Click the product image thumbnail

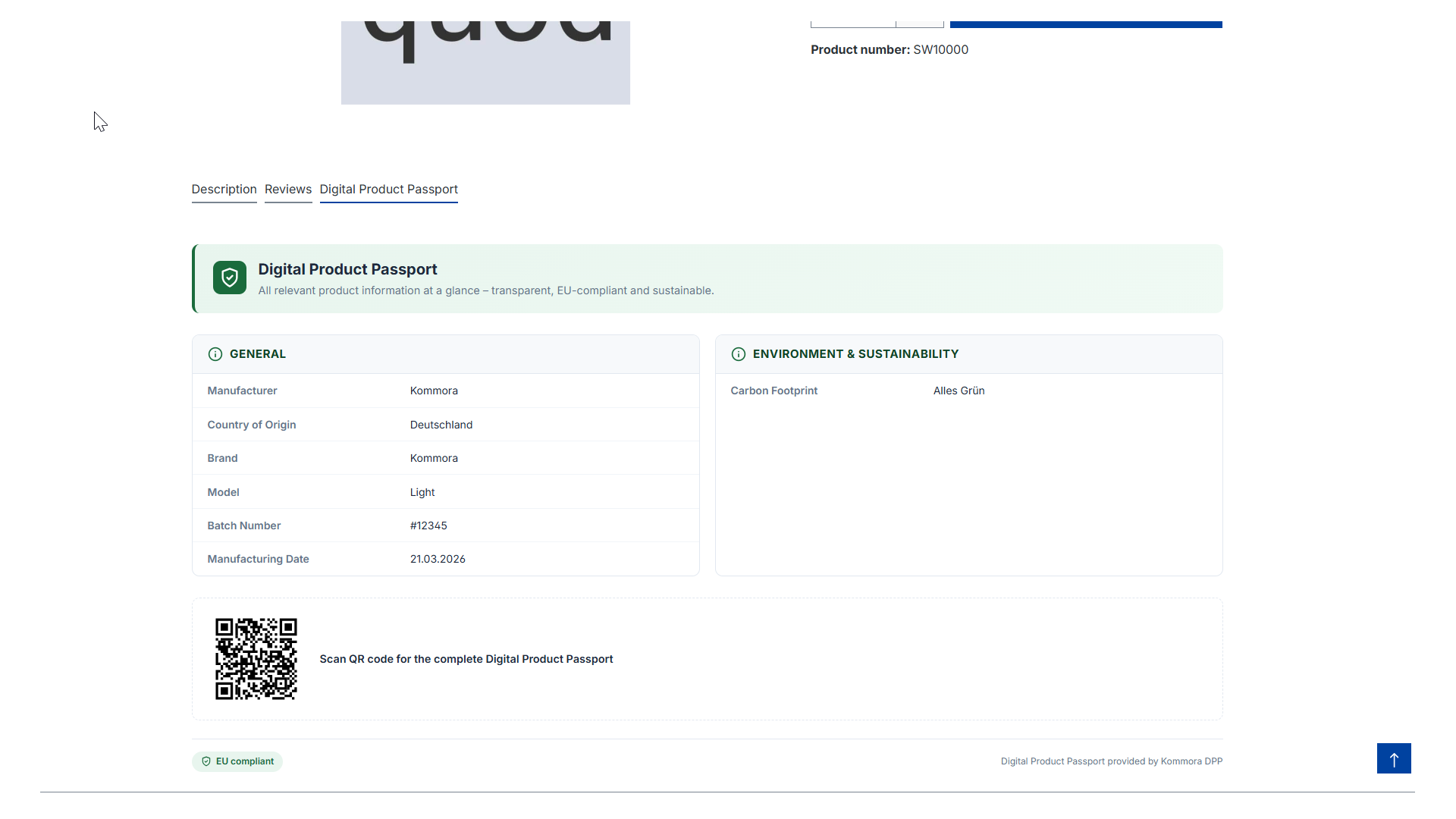tap(485, 63)
